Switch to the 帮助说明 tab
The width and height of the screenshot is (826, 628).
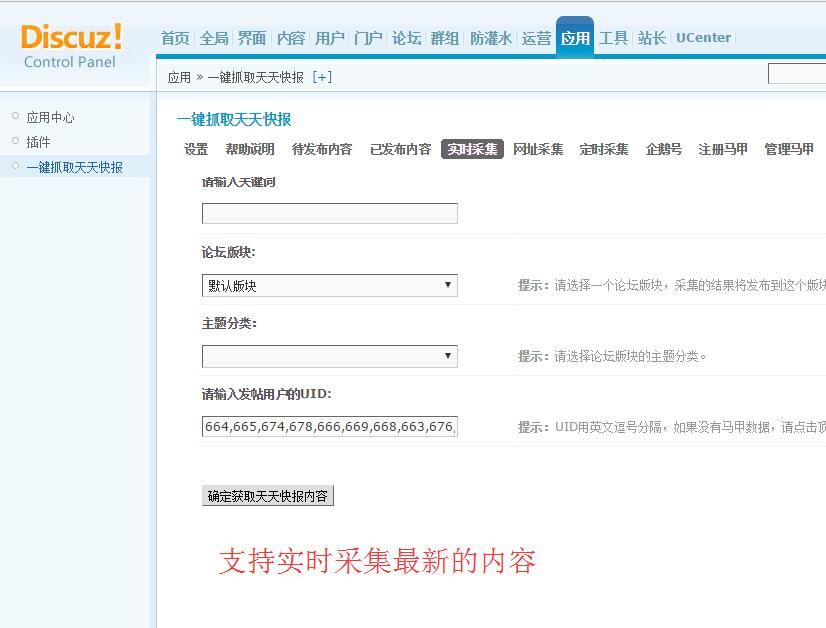pyautogui.click(x=250, y=149)
